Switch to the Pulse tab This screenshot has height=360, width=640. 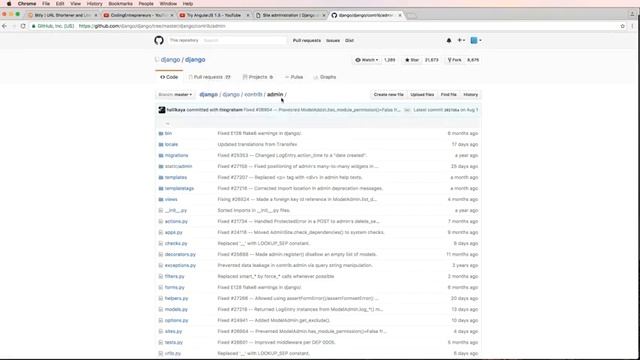point(294,77)
